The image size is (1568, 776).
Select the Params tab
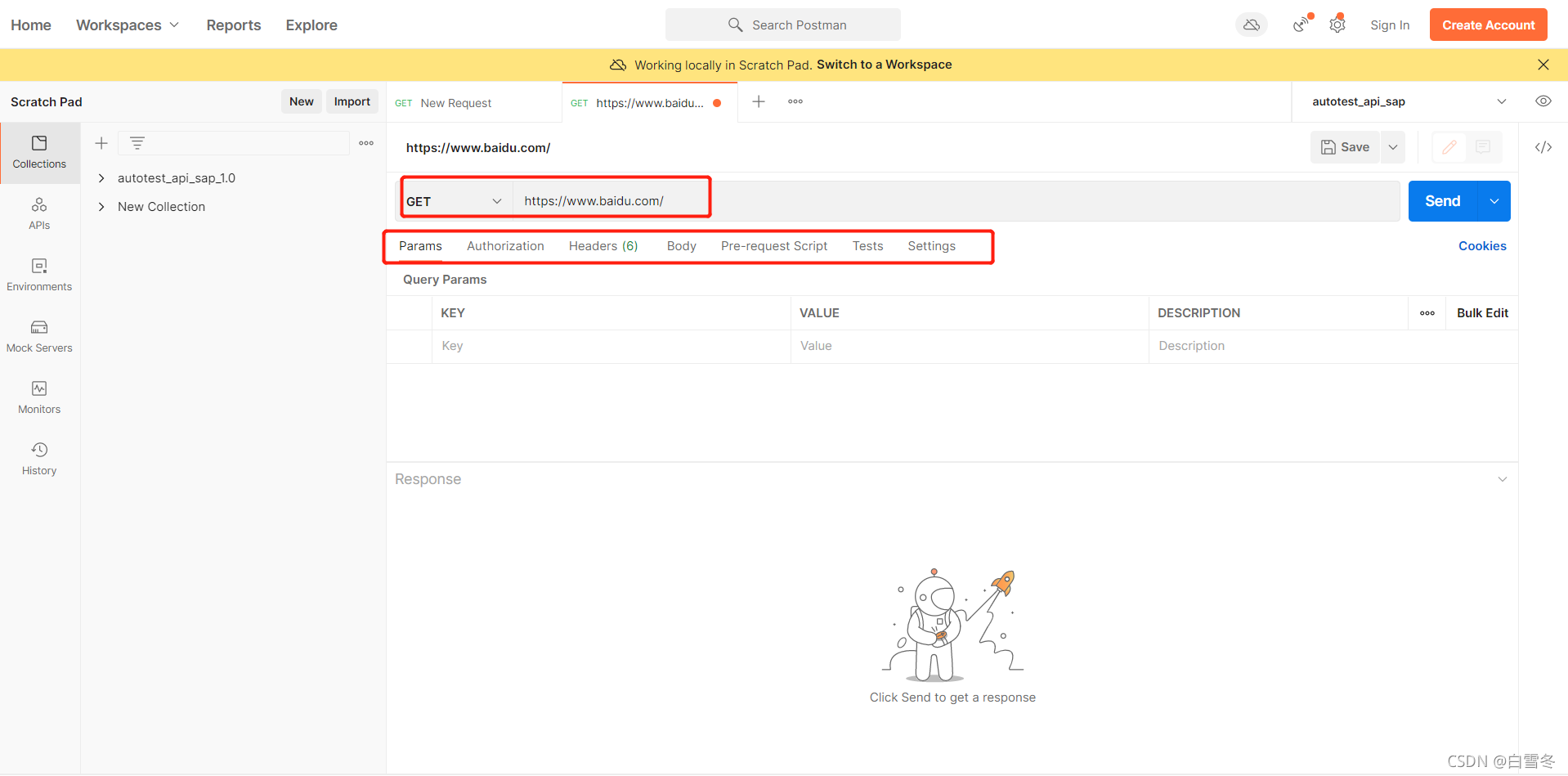tap(420, 246)
